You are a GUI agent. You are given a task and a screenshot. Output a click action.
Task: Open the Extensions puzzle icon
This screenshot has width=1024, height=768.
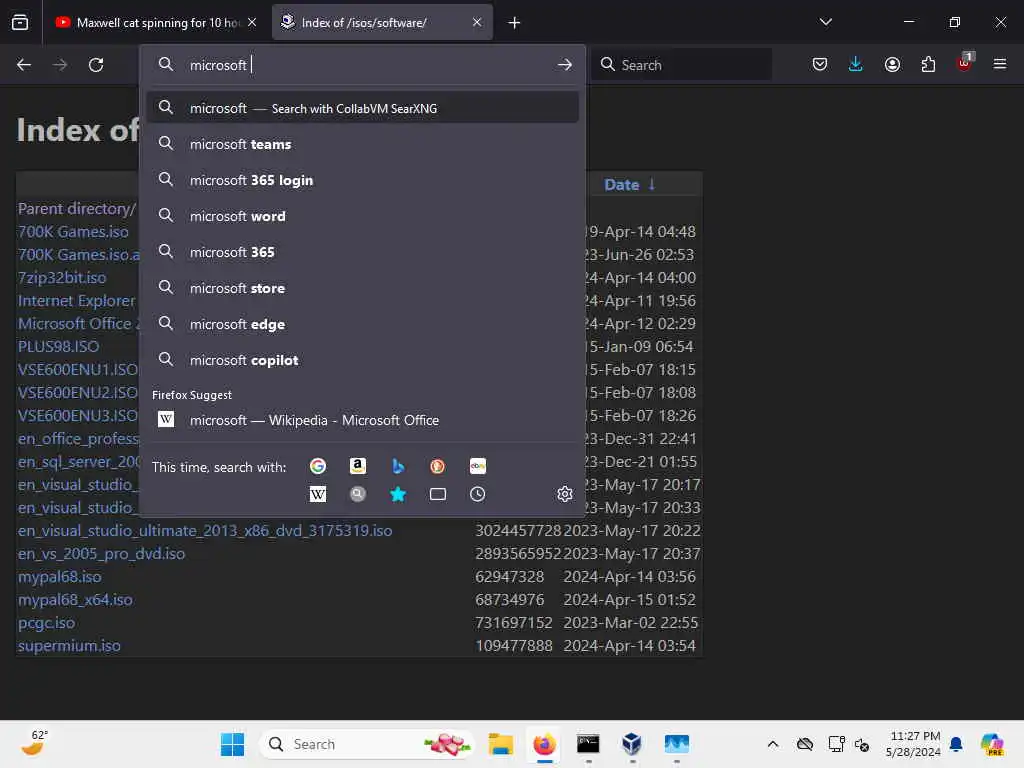click(928, 65)
